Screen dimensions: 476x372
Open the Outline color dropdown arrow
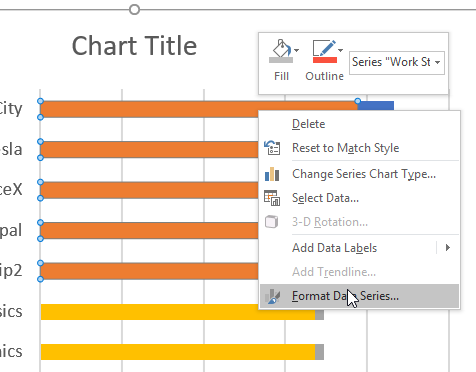coord(340,51)
